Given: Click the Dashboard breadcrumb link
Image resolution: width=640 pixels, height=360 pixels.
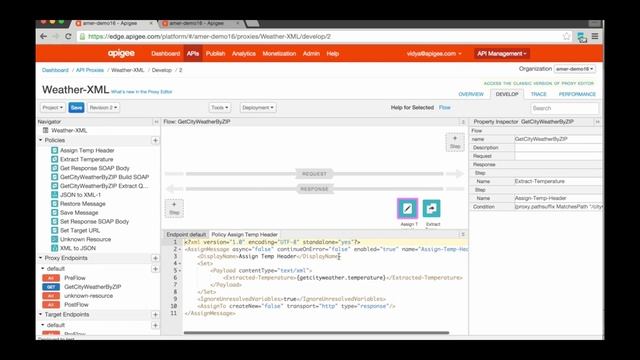Looking at the screenshot, I should tap(55, 70).
